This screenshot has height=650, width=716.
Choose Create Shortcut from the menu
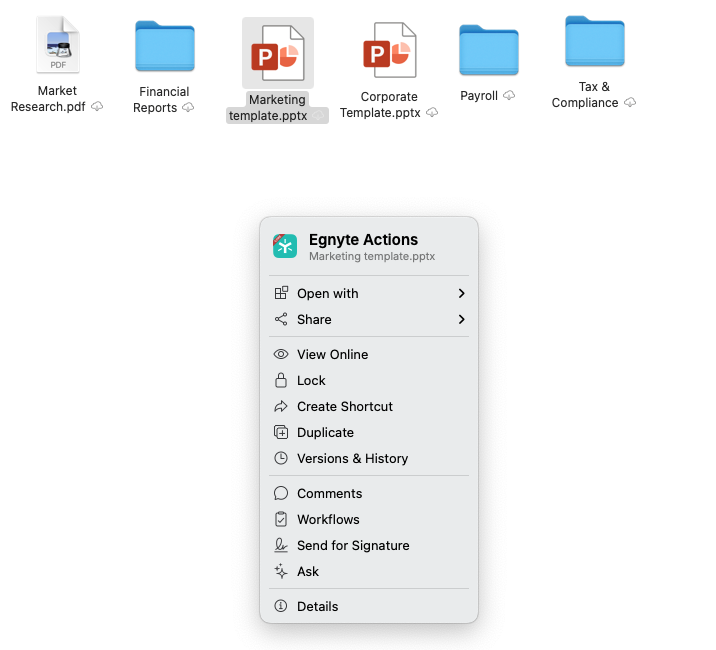click(x=345, y=406)
